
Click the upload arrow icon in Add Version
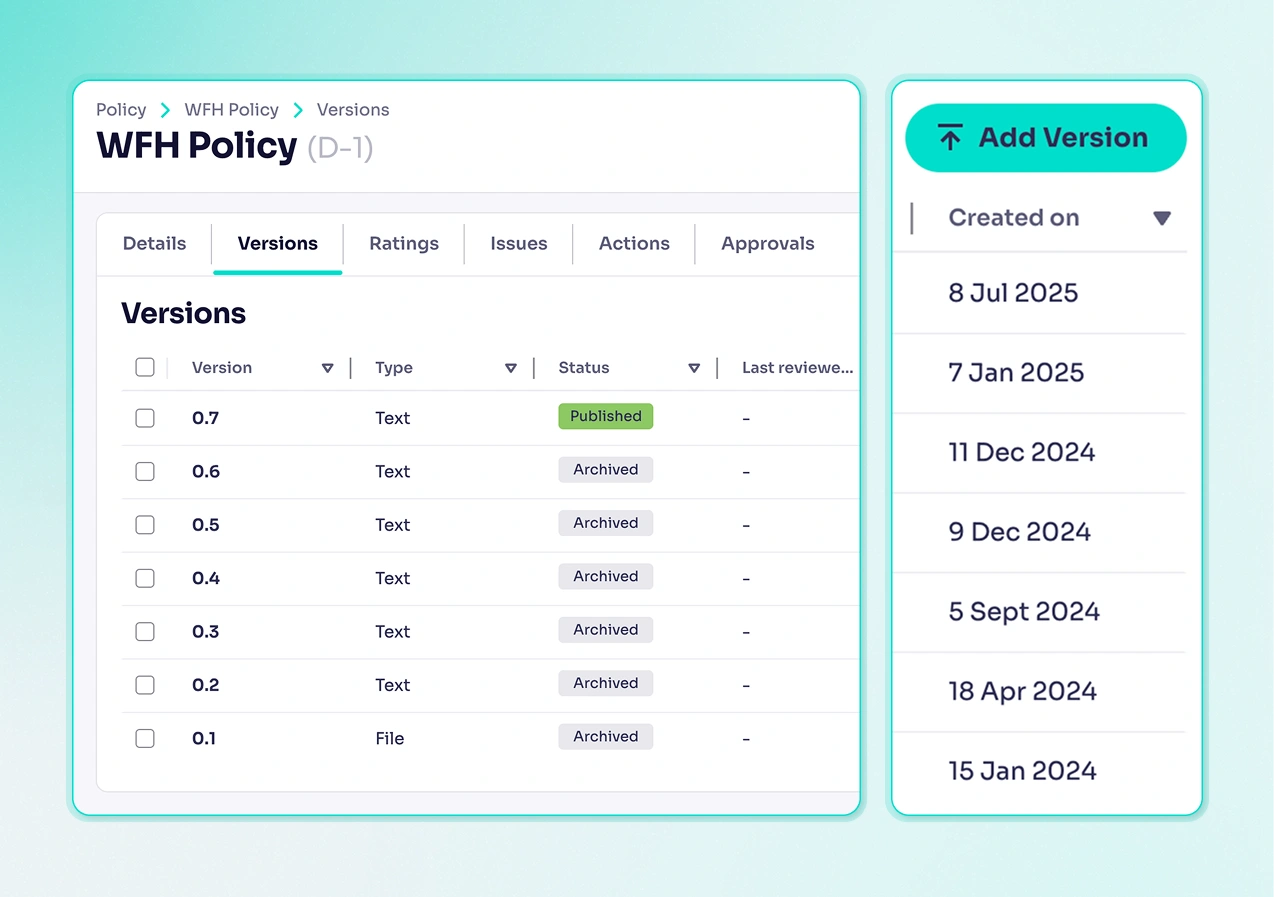click(x=951, y=137)
